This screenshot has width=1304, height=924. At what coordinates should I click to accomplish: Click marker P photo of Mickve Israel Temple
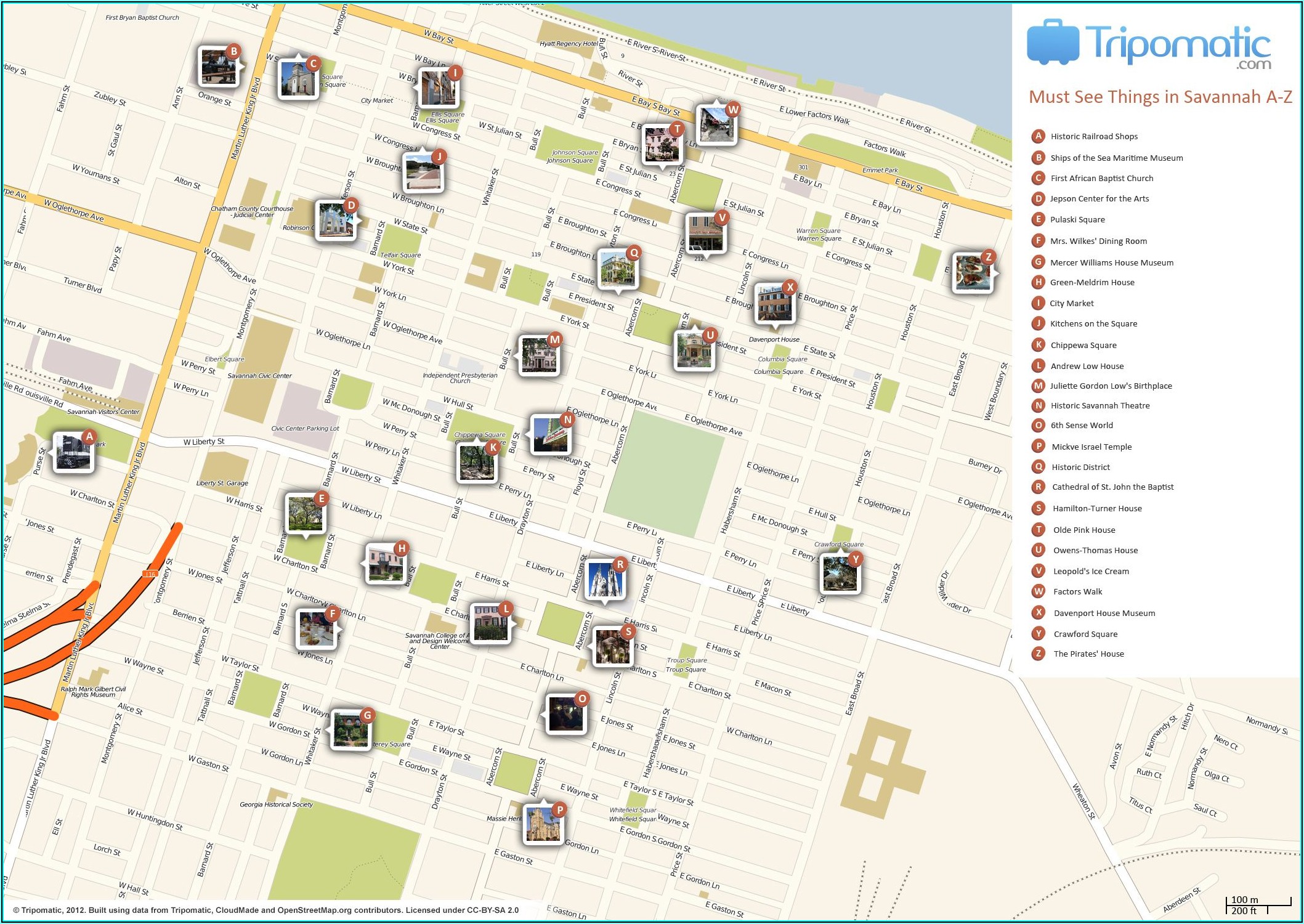pos(543,824)
